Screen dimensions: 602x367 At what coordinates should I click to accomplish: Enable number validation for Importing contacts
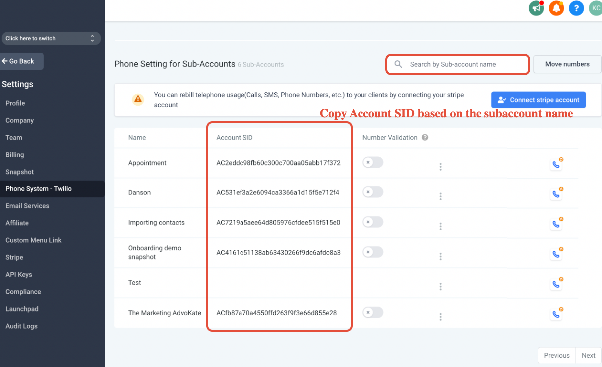coord(372,222)
